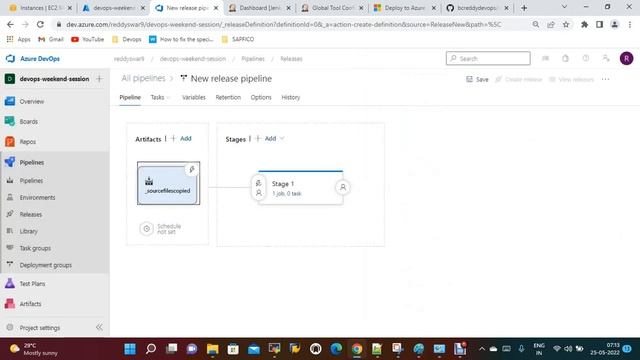Open the Add stage dropdown
This screenshot has height=360, width=640.
pos(269,139)
